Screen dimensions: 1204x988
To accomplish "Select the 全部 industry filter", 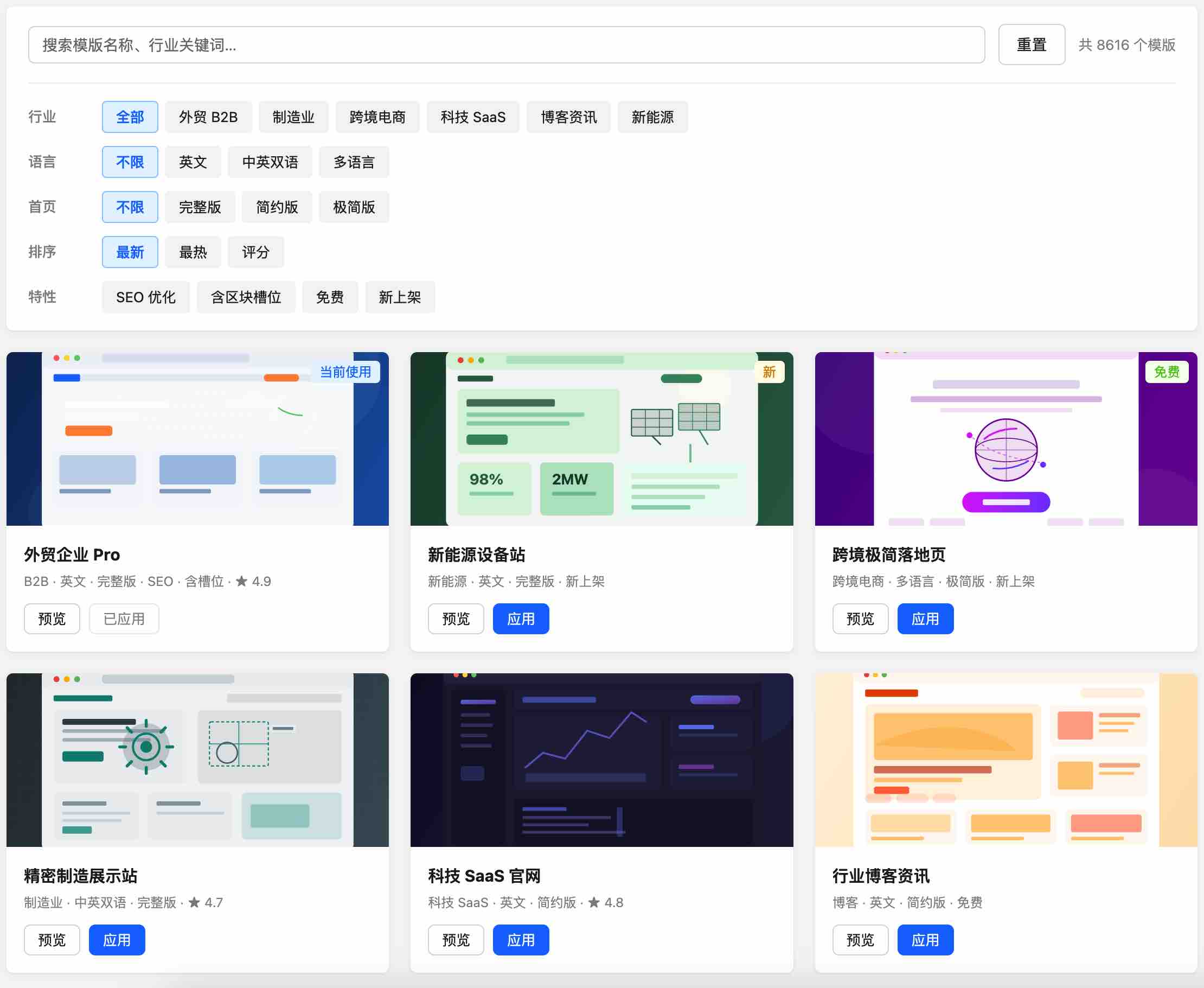I will pyautogui.click(x=130, y=117).
